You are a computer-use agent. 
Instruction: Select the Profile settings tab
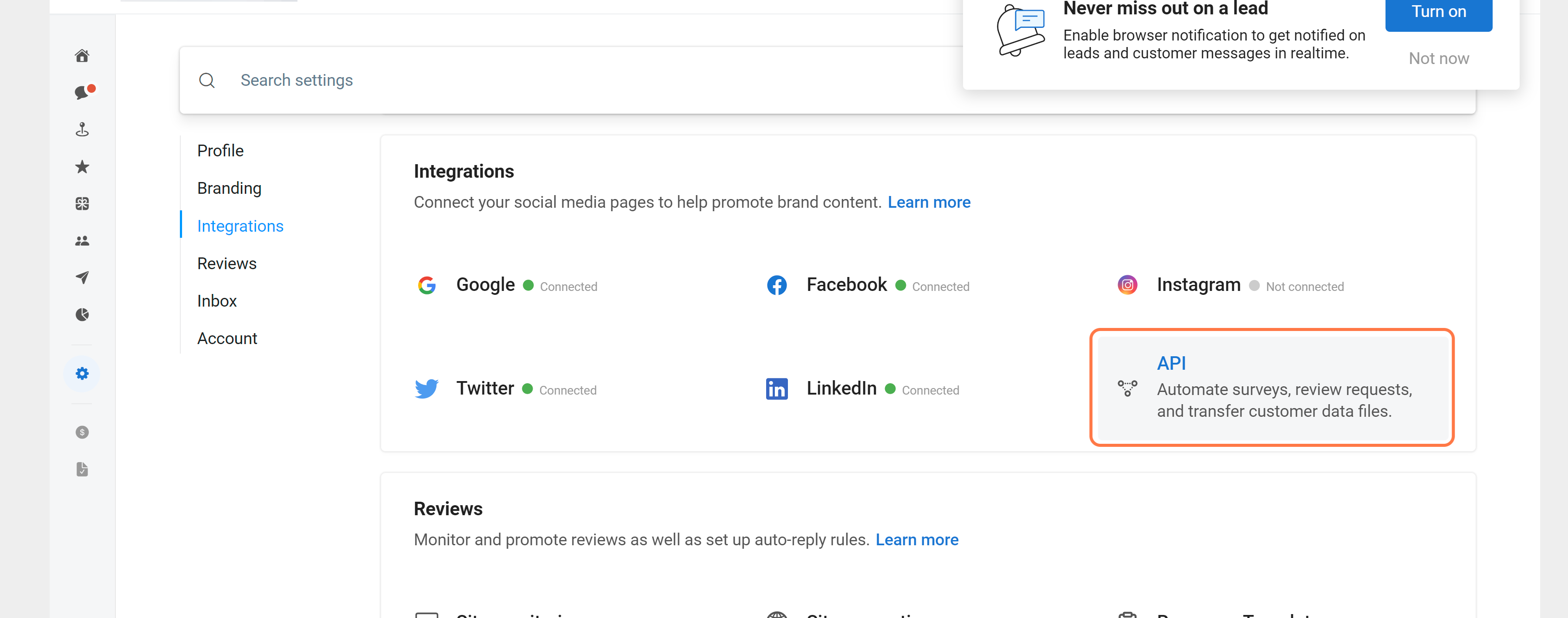220,150
